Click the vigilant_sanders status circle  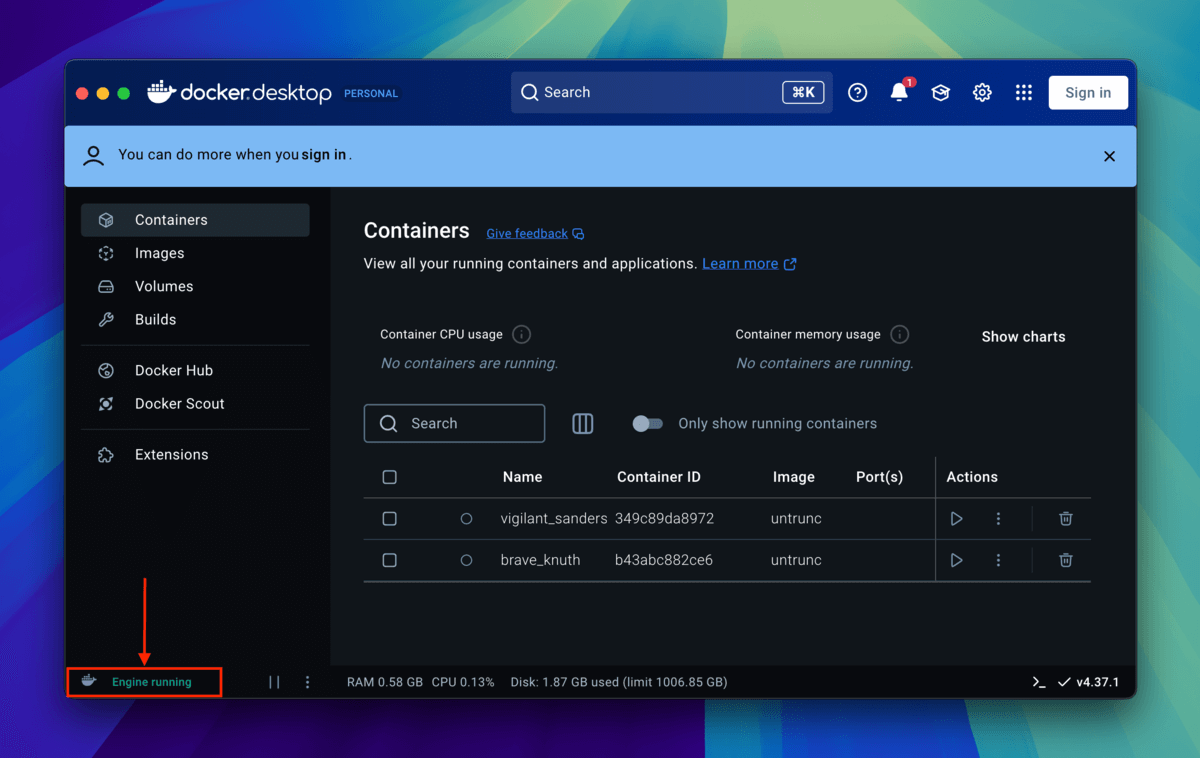tap(466, 519)
